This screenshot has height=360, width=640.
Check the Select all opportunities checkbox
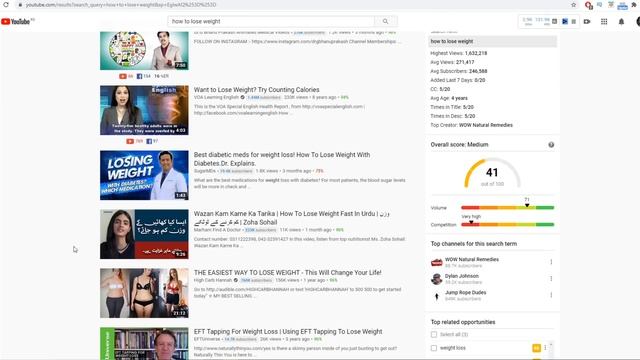[x=434, y=334]
